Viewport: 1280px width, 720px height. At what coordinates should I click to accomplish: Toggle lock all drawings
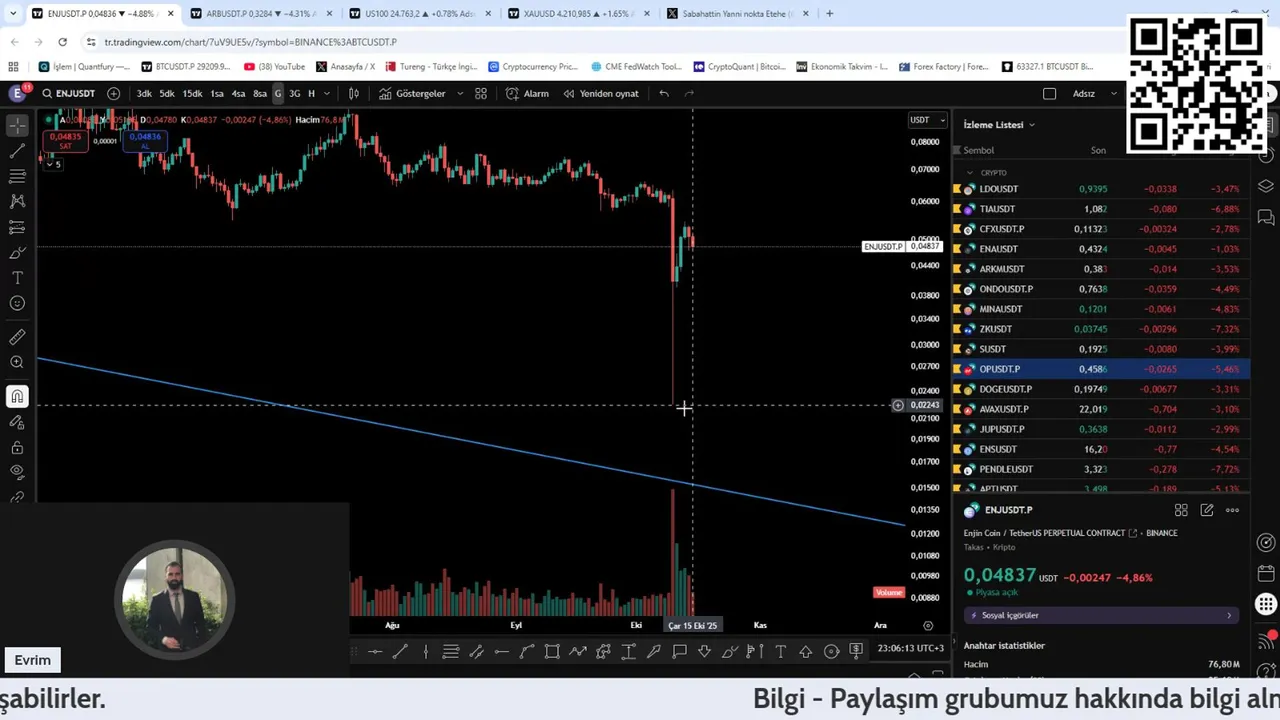tap(17, 447)
